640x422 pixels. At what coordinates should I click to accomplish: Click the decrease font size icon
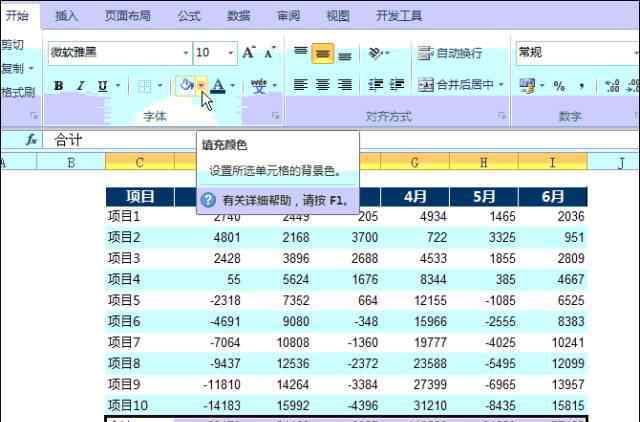(271, 52)
